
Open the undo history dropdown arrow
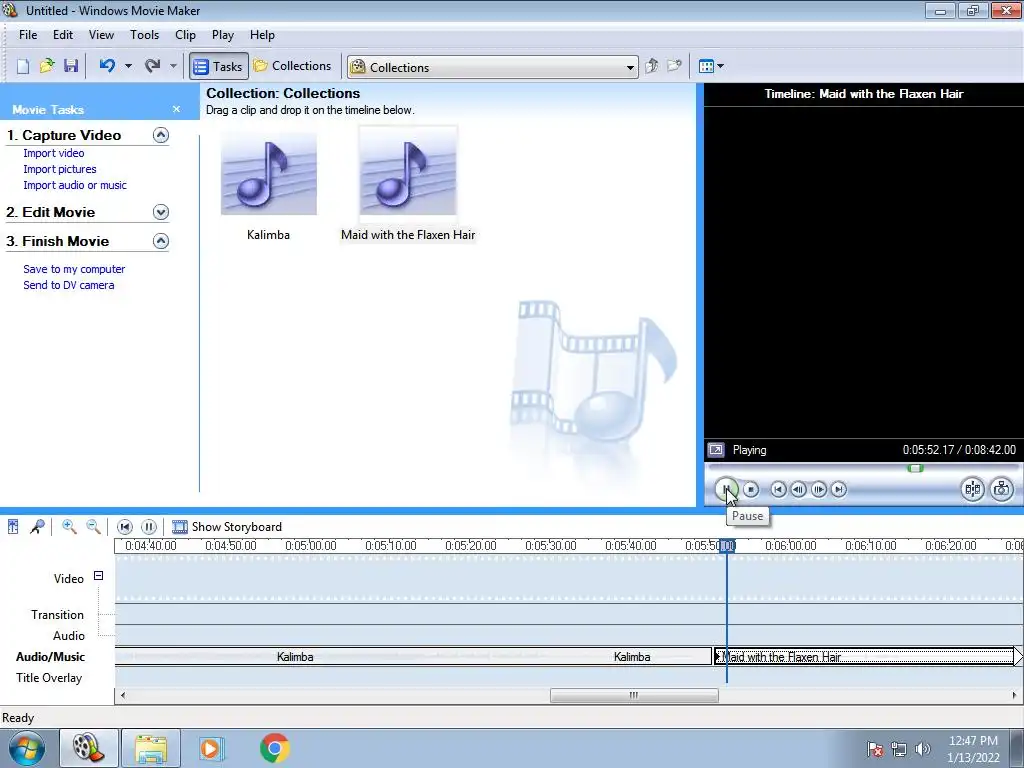128,66
